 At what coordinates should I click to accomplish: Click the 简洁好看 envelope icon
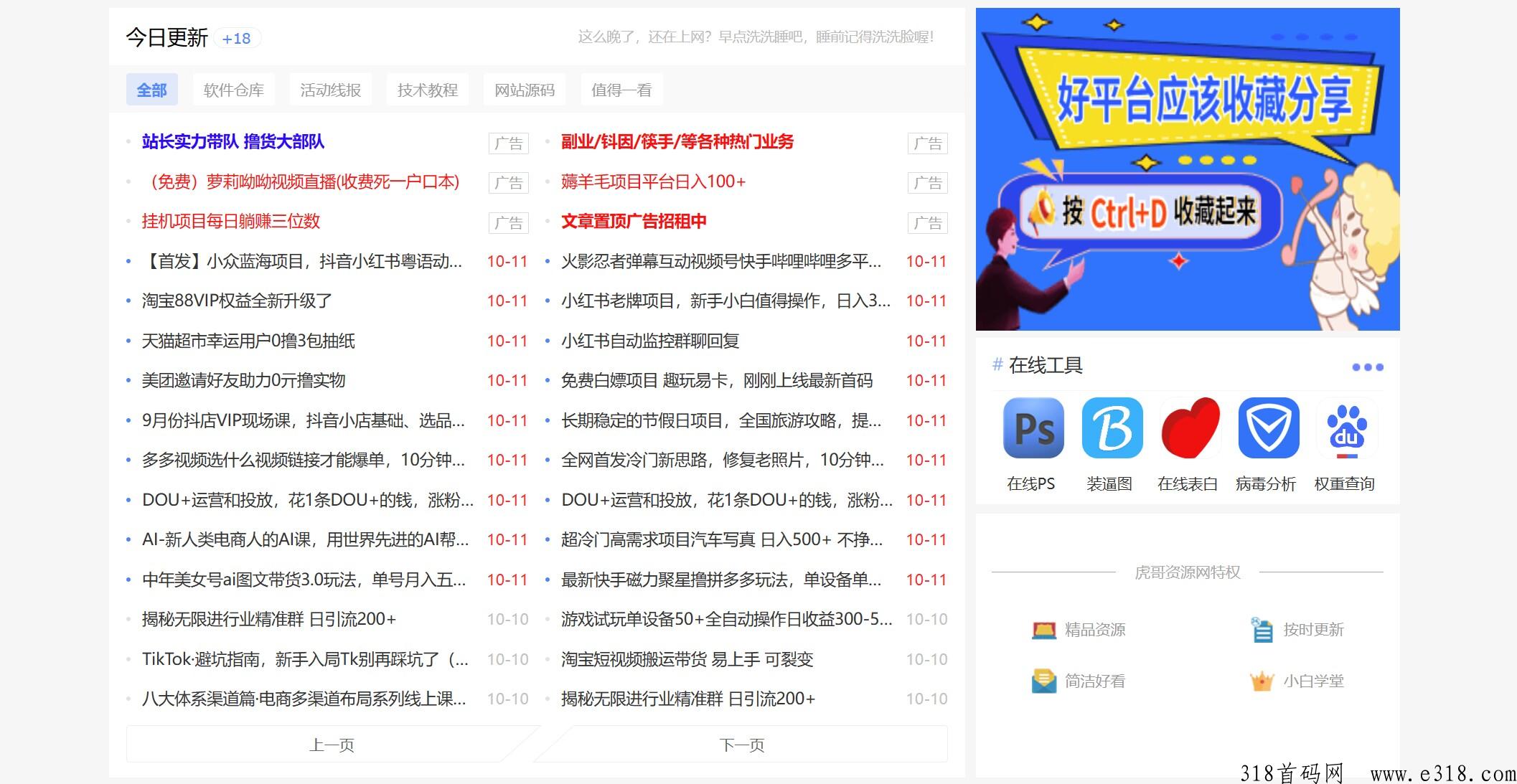1043,681
